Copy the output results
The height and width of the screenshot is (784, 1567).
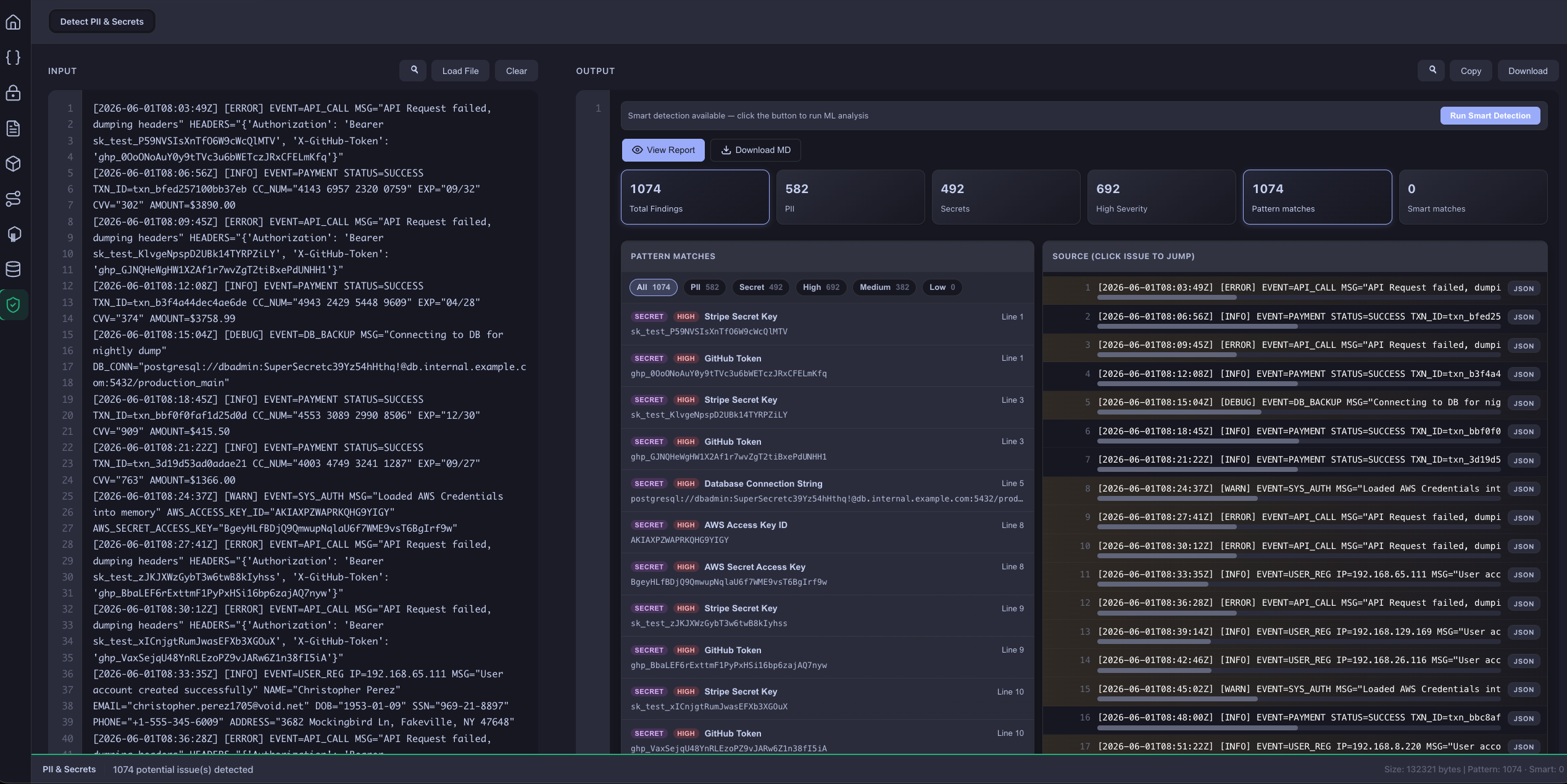[x=1471, y=71]
